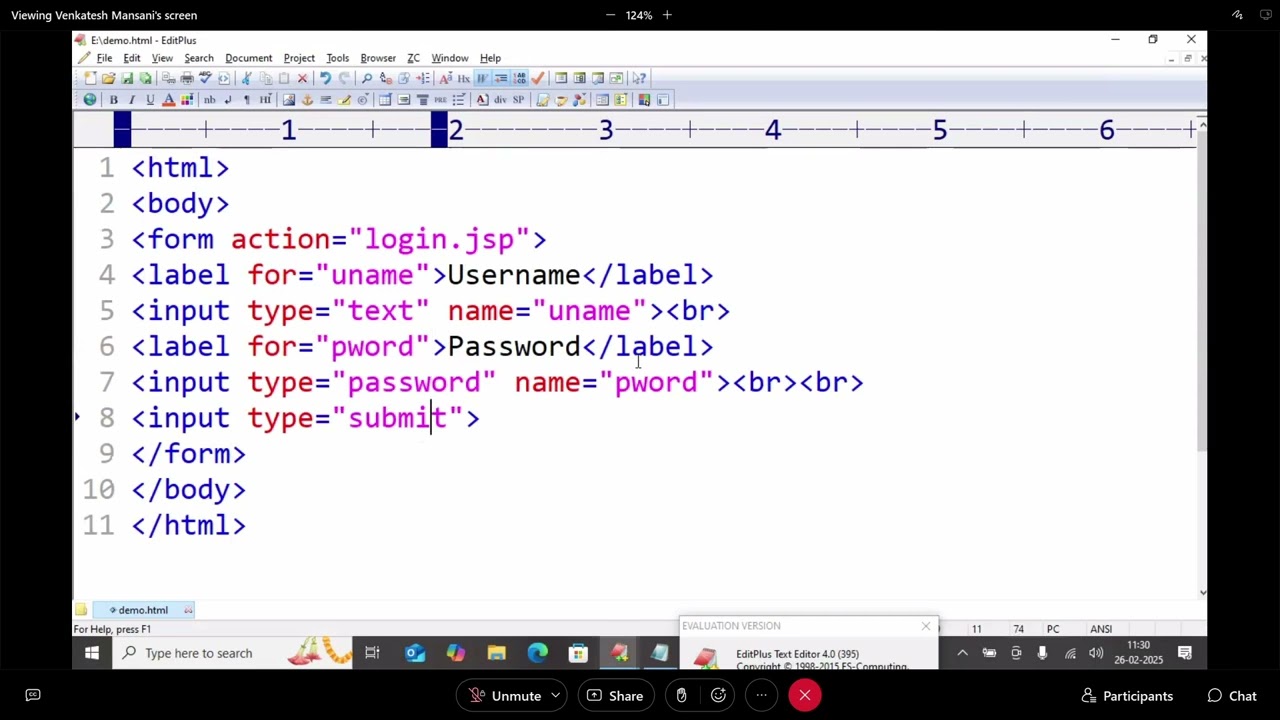The width and height of the screenshot is (1280, 720).
Task: Insert PRE preformatted tag icon
Action: [x=440, y=100]
